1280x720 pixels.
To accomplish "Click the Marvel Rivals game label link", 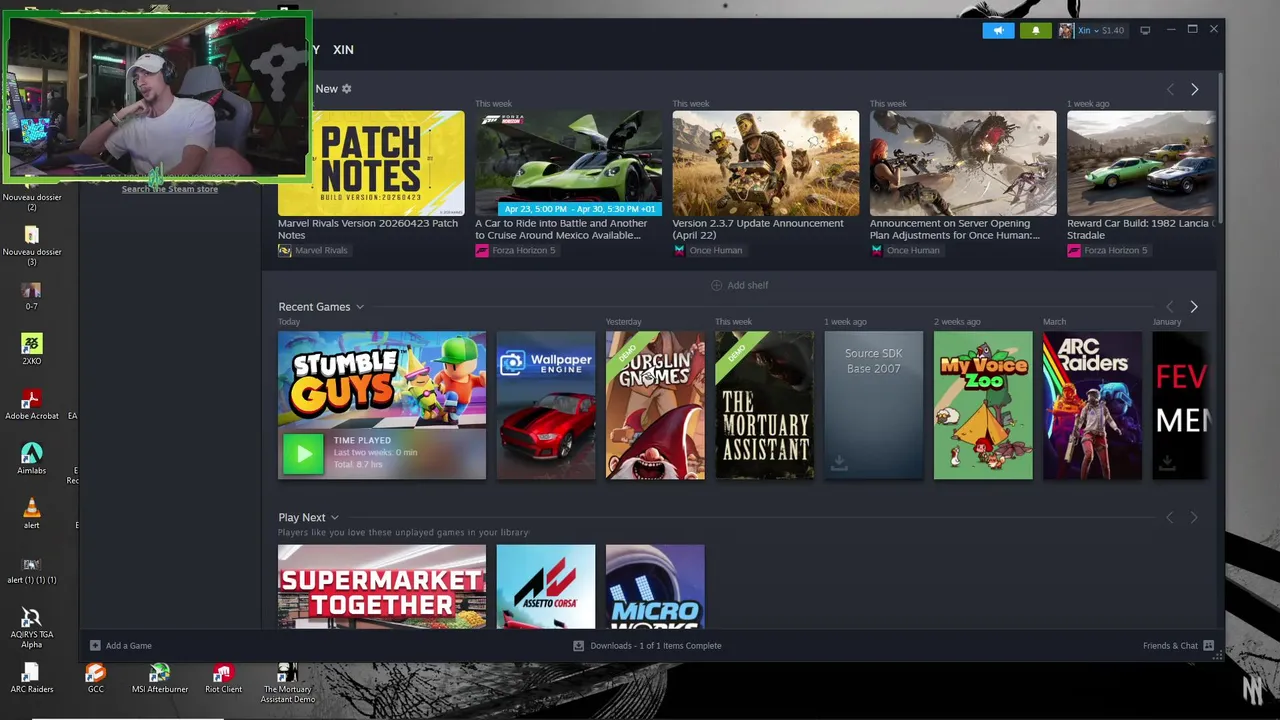I will [x=313, y=250].
